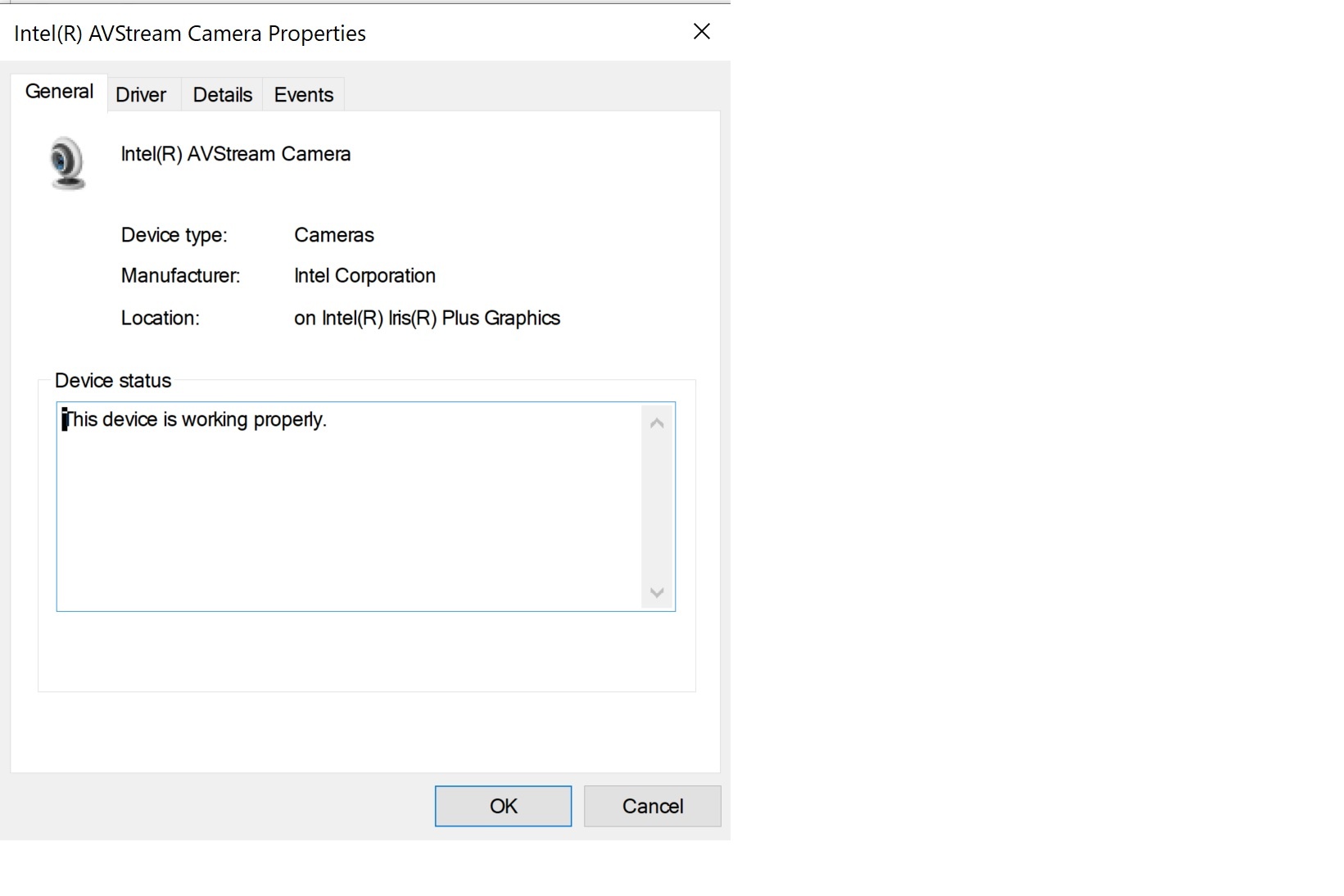The width and height of the screenshot is (1344, 896).
Task: Click the Intel Corporation manufacturer value
Action: click(x=364, y=275)
